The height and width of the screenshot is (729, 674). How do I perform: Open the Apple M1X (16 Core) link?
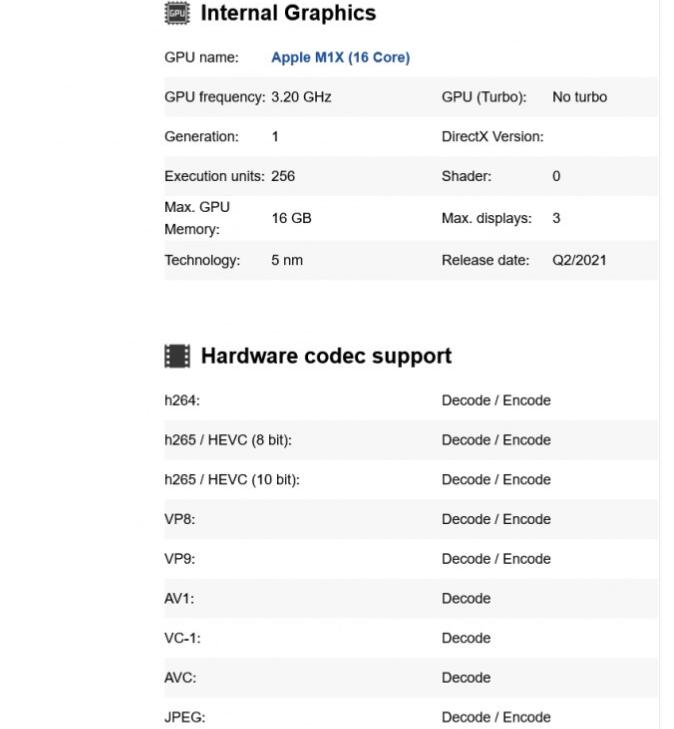tap(340, 58)
